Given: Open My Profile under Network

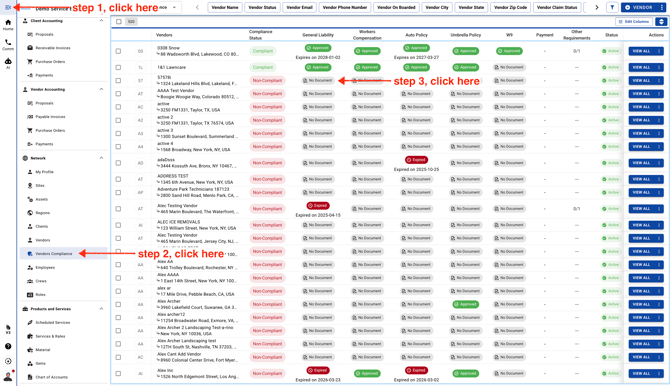Looking at the screenshot, I should pos(44,172).
